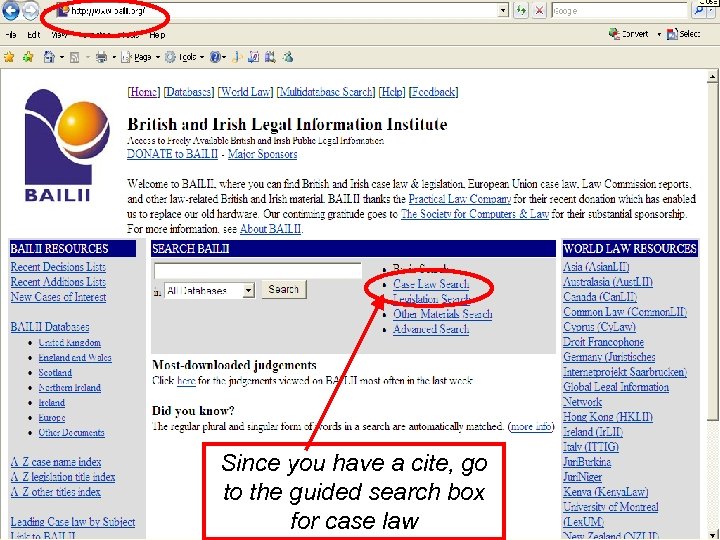Click the [World Law] navigation link

click(245, 92)
